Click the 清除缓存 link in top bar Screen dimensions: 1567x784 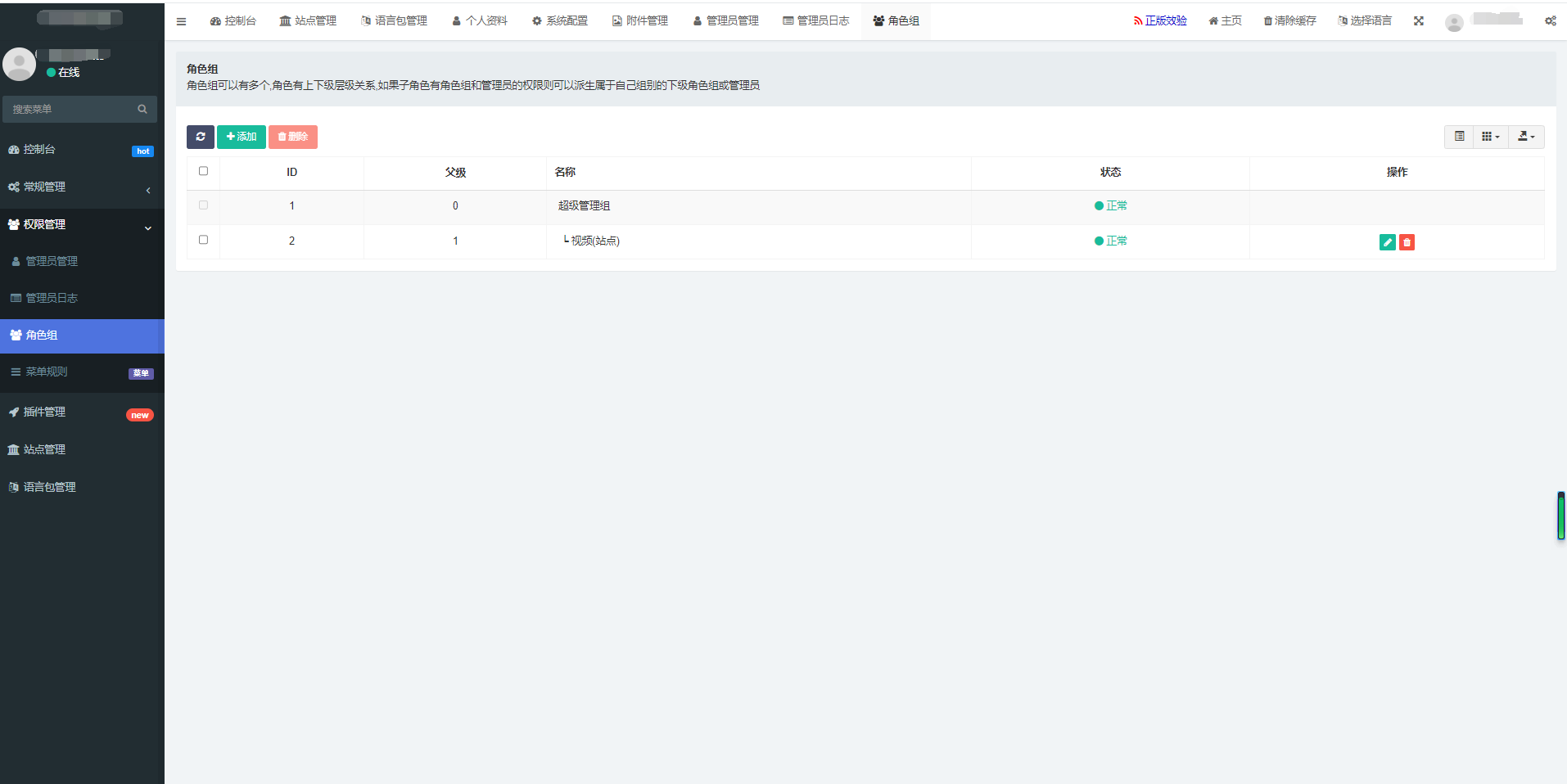pyautogui.click(x=1289, y=21)
